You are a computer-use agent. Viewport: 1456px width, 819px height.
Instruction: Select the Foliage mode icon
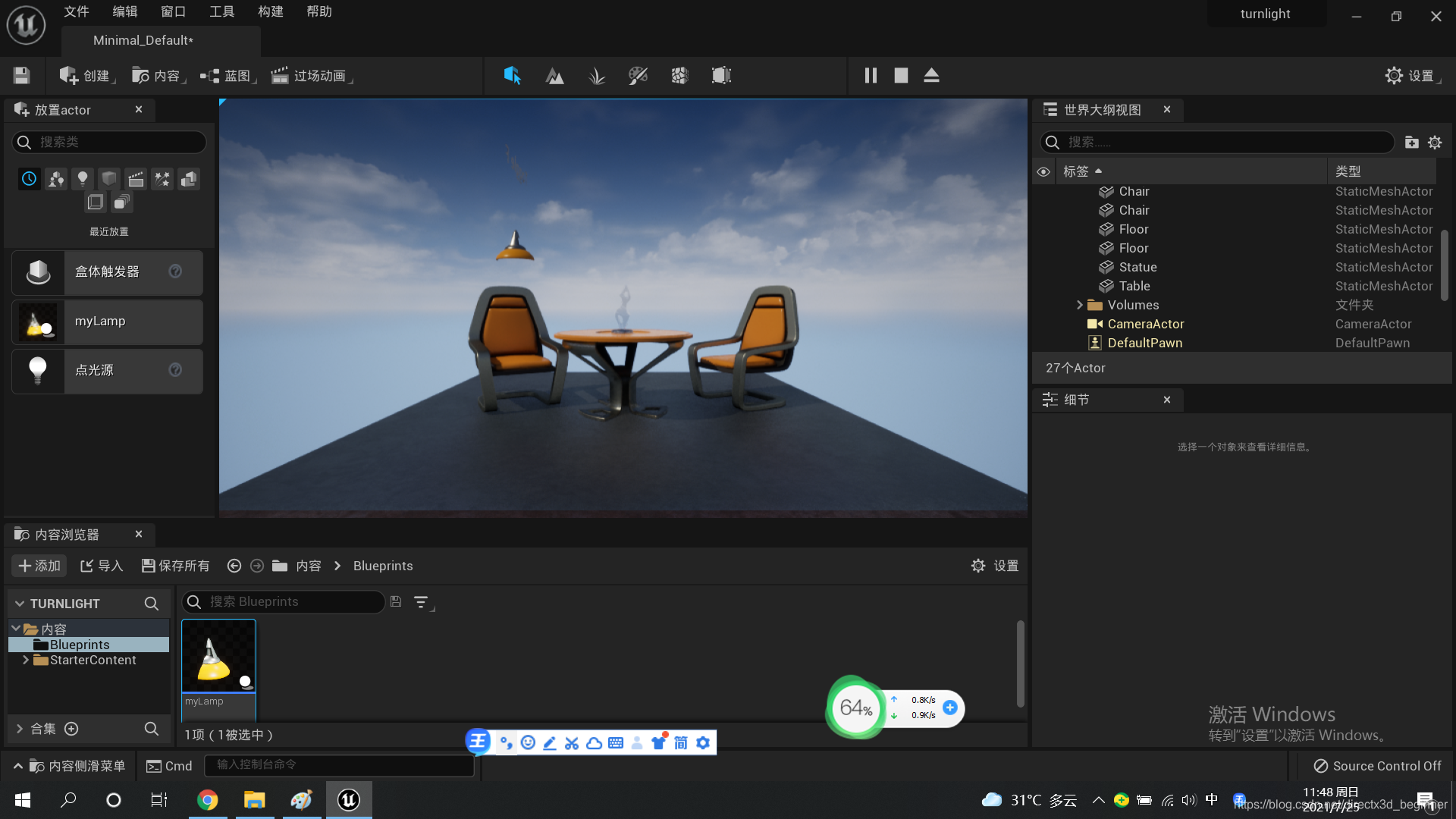click(x=597, y=76)
